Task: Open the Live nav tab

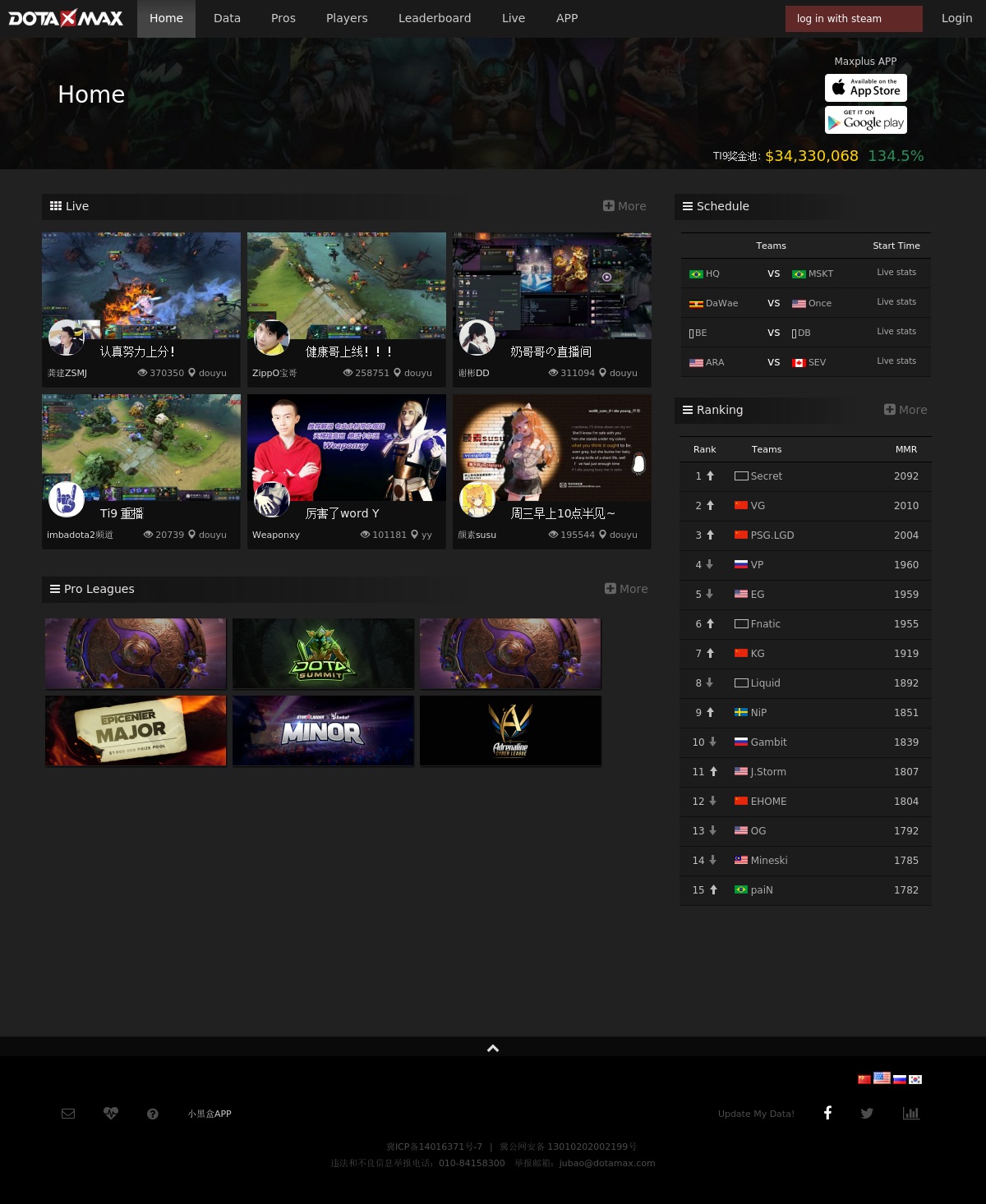Action: pos(514,18)
